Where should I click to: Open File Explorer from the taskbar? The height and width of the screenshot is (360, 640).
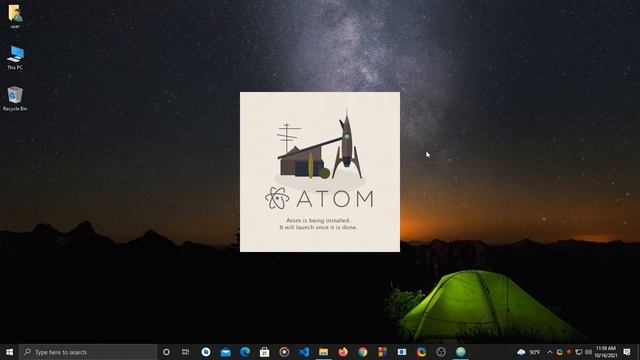(x=323, y=352)
